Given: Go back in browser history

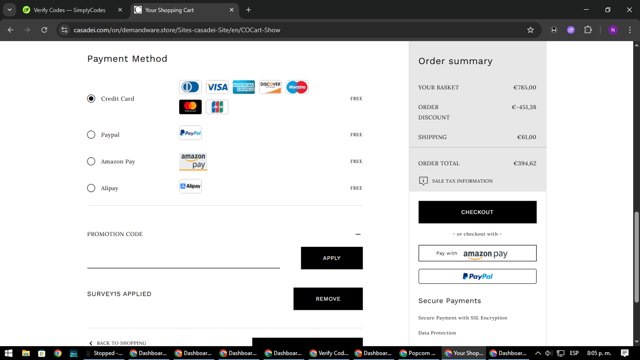Looking at the screenshot, I should click(11, 30).
